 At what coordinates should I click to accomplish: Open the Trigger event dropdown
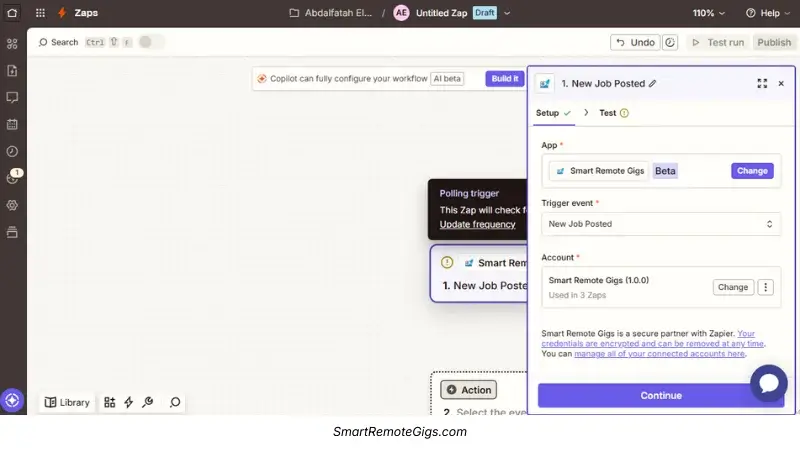(661, 224)
